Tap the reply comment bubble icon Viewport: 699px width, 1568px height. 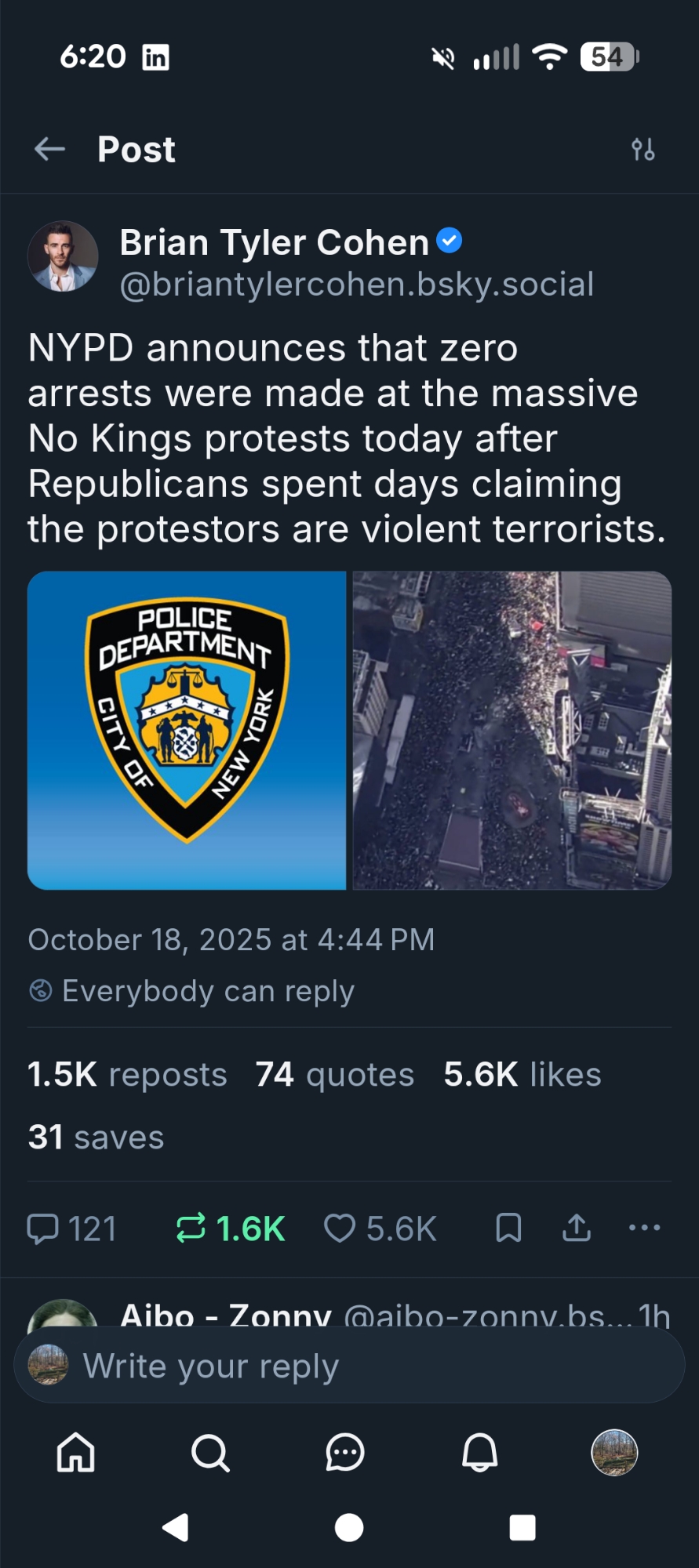click(x=43, y=1229)
